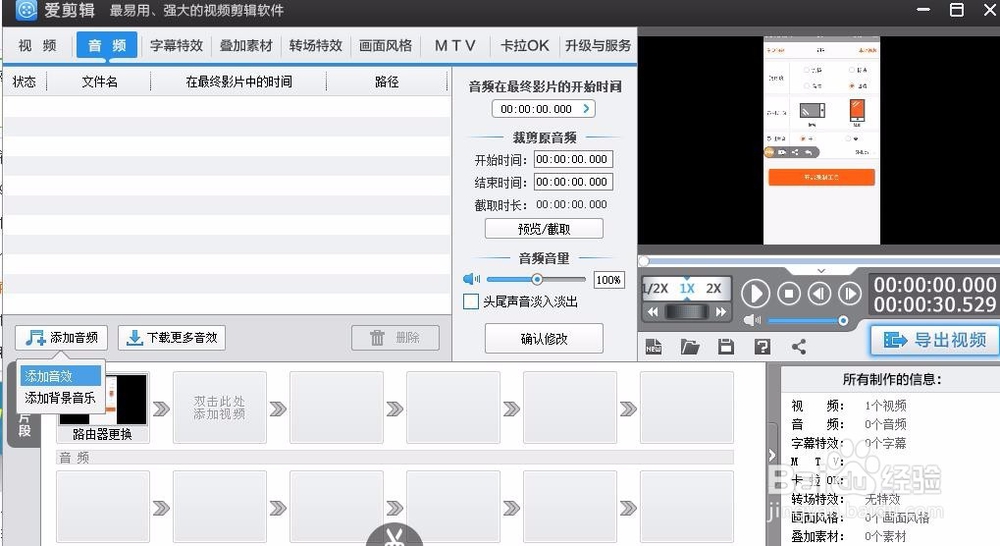This screenshot has width=1000, height=546.
Task: Choose 添加背景音乐 from the popup menu
Action: click(x=61, y=398)
